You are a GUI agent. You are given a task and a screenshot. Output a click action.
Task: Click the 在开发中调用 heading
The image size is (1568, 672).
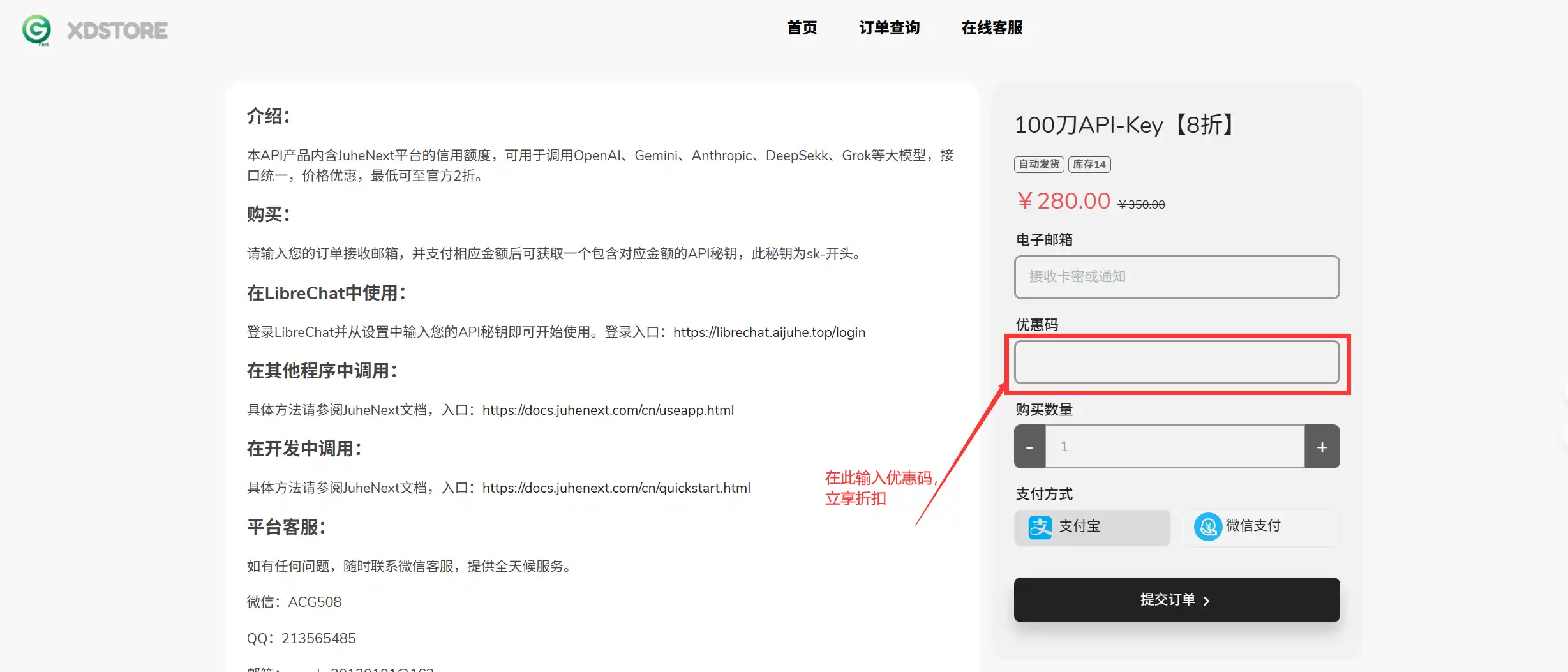304,449
